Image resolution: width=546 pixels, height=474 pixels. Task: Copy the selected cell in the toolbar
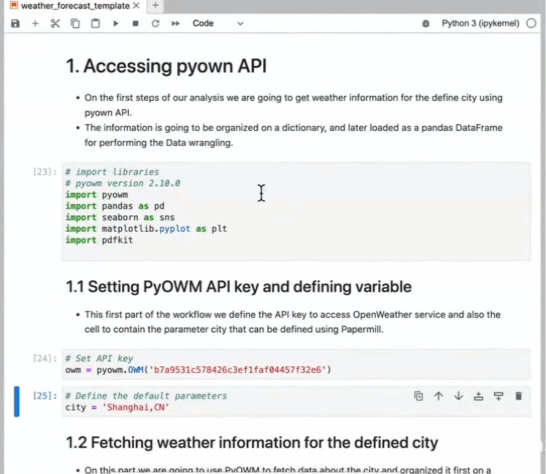tap(75, 23)
